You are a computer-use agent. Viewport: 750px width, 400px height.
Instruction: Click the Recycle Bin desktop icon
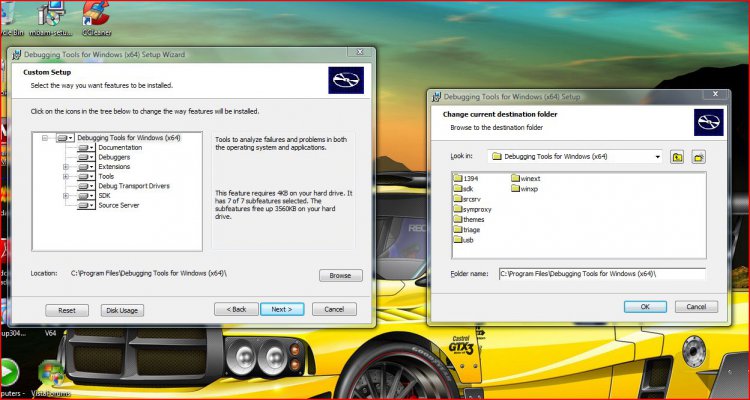(x=11, y=19)
